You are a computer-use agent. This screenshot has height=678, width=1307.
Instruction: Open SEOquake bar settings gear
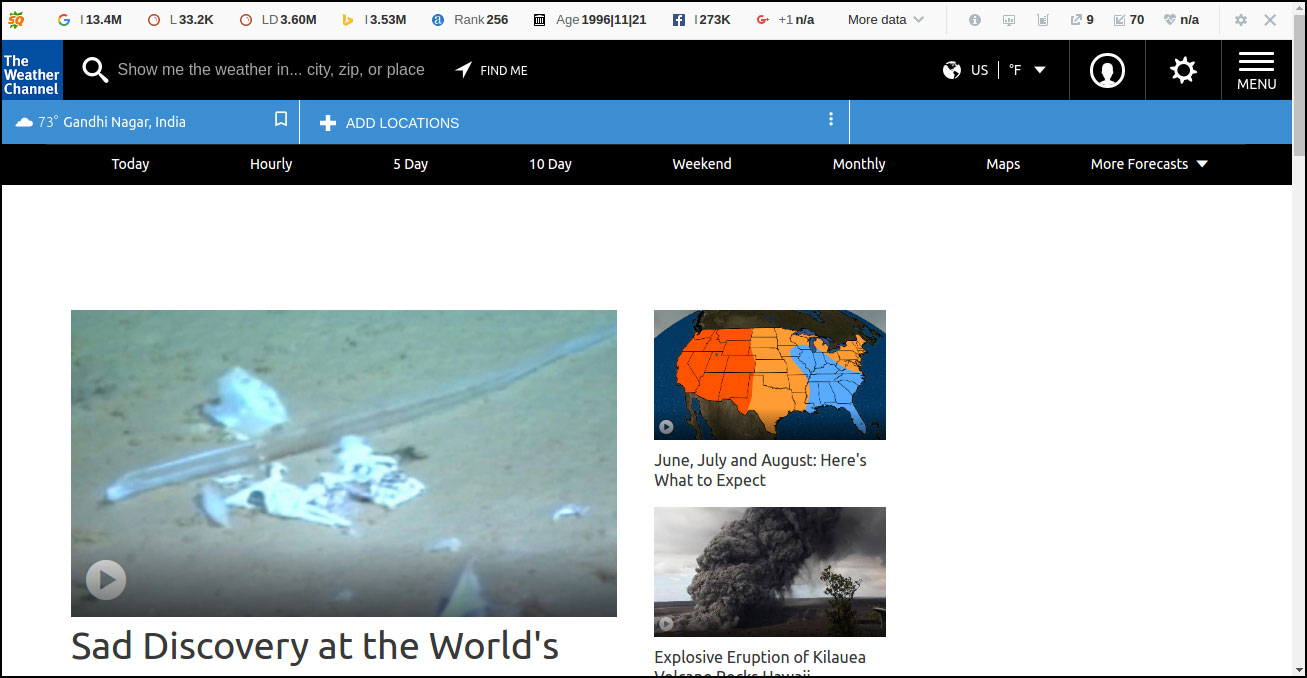click(x=1241, y=19)
